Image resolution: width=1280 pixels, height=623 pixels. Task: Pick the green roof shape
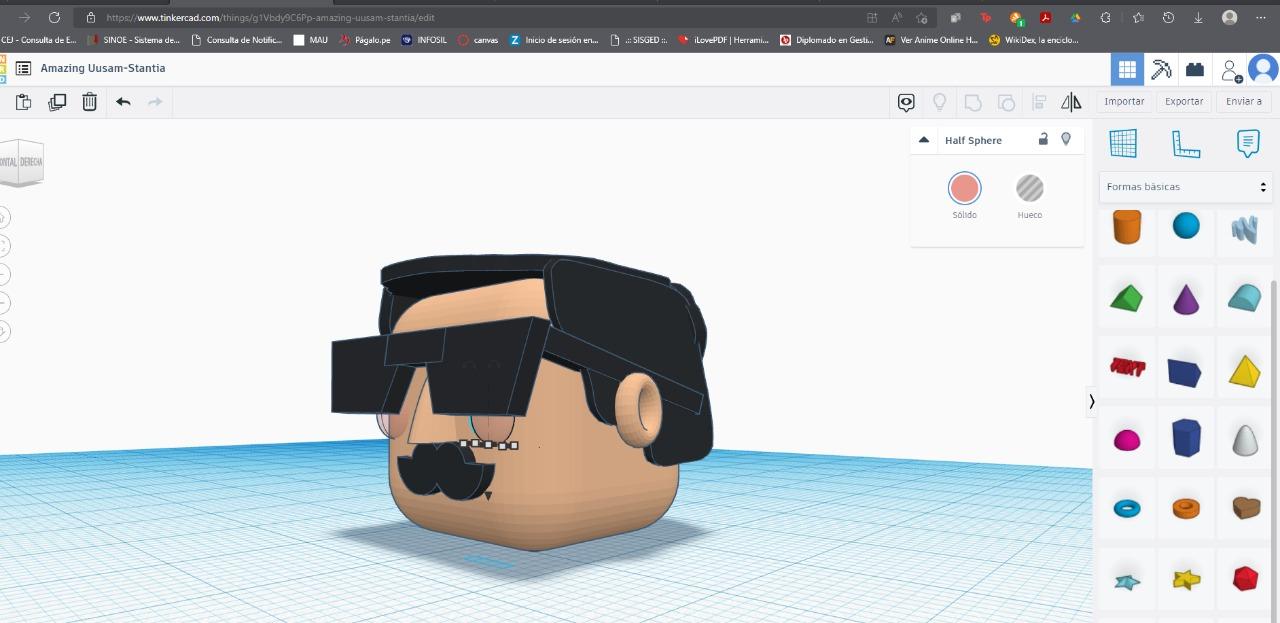[1127, 297]
